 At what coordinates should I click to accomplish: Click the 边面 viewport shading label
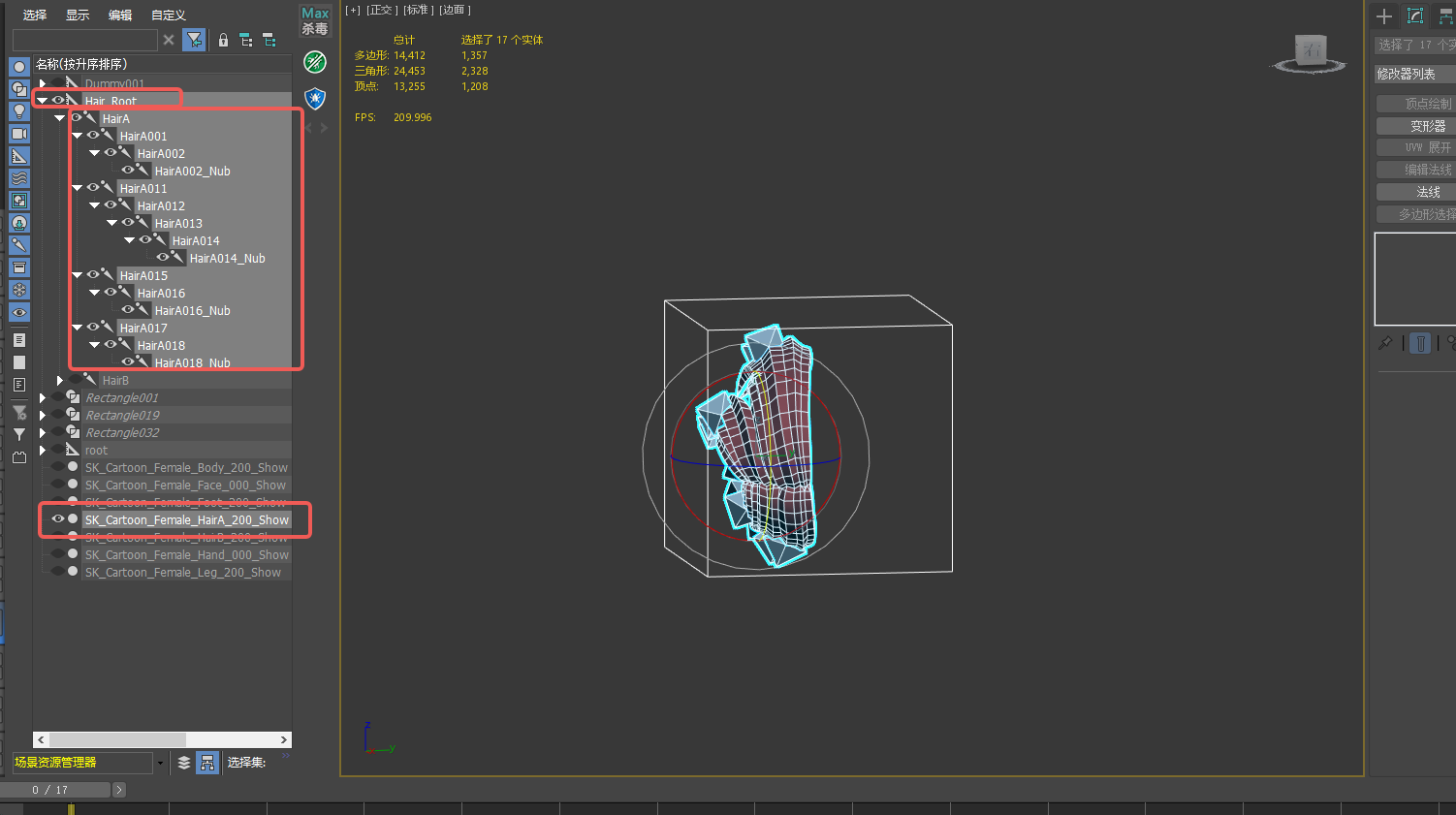point(455,10)
